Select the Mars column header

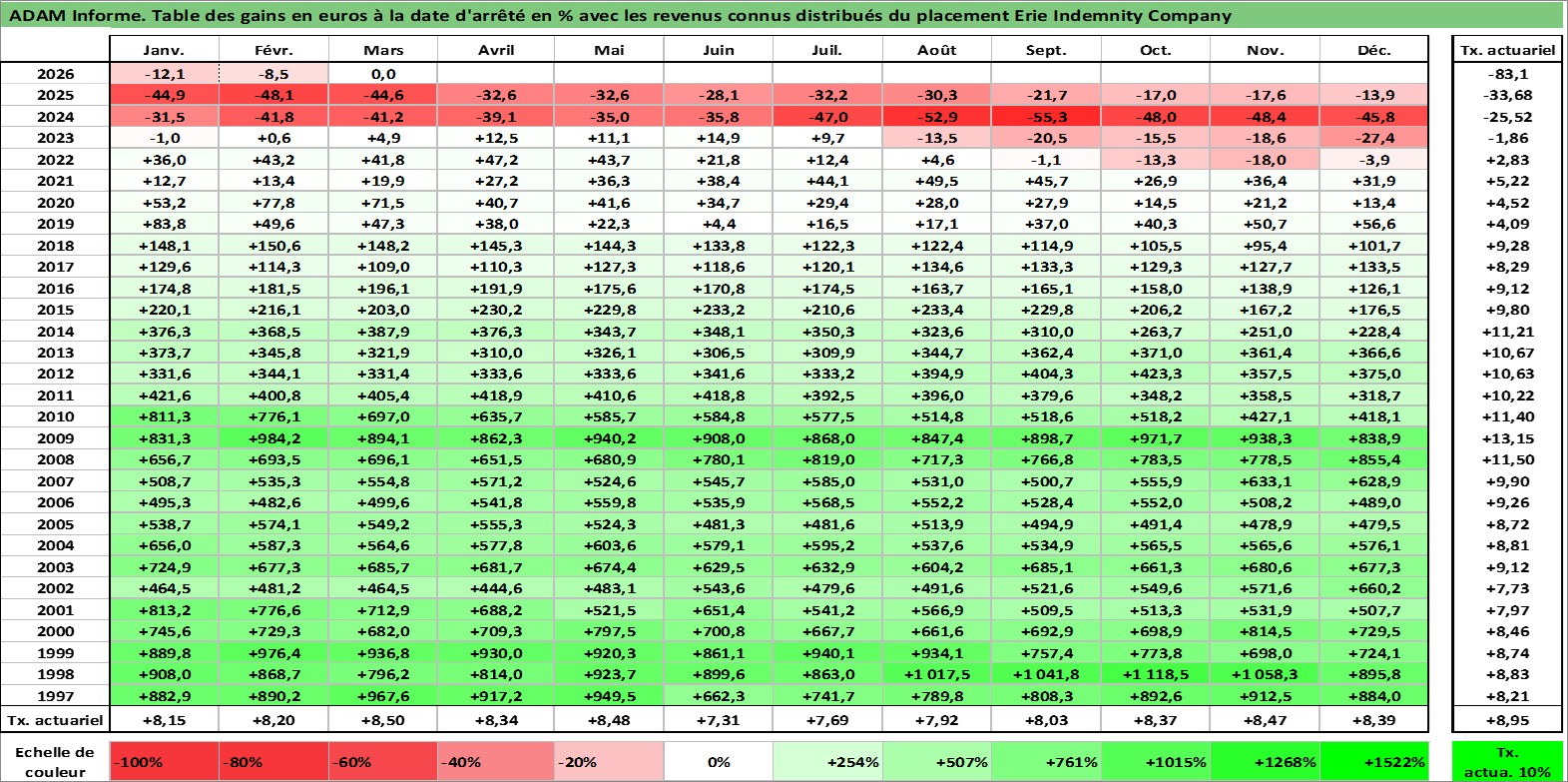[x=383, y=50]
